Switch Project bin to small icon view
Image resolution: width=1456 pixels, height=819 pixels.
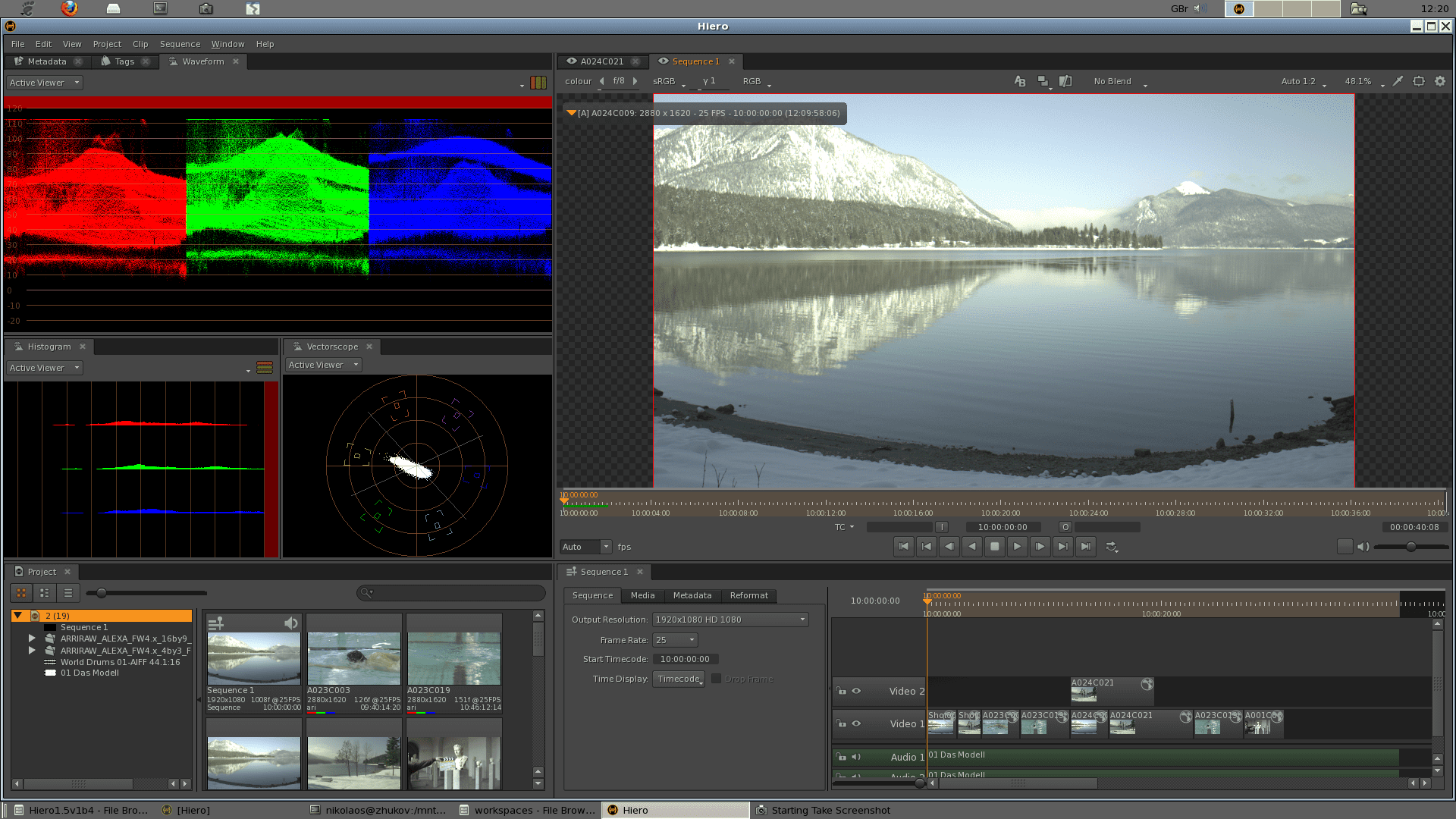coord(45,593)
